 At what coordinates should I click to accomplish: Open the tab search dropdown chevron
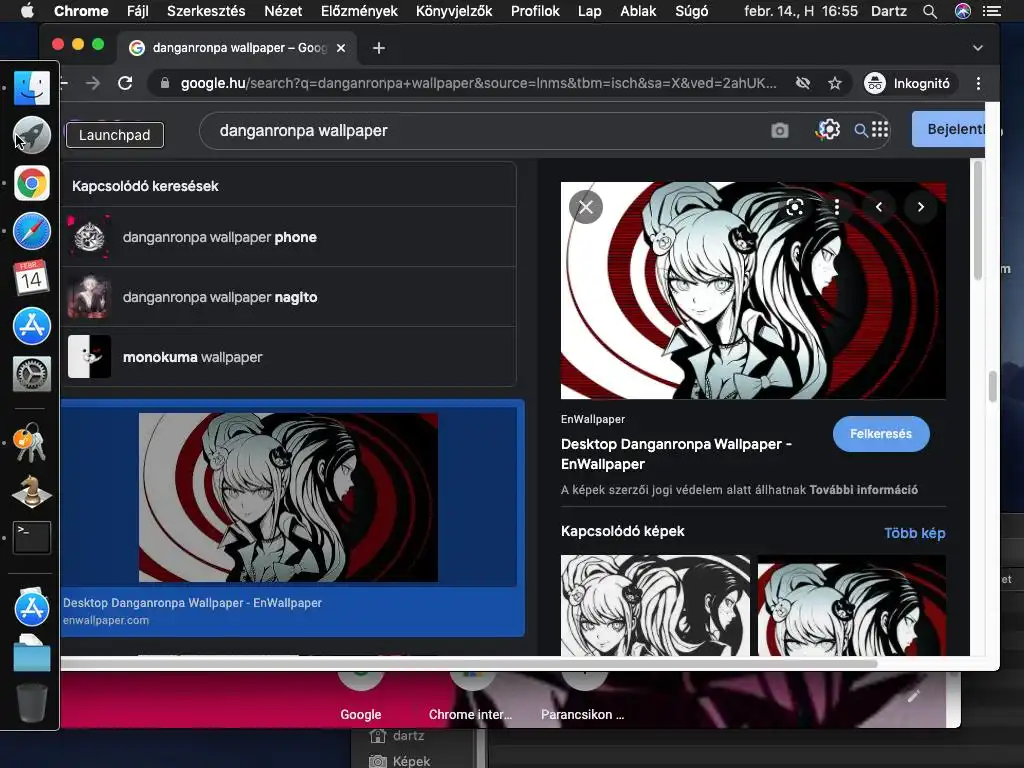(x=978, y=48)
